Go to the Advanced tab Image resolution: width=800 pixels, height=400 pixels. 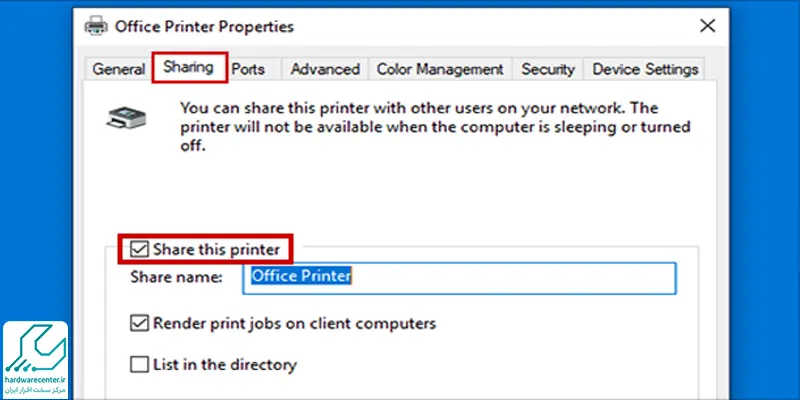point(325,69)
